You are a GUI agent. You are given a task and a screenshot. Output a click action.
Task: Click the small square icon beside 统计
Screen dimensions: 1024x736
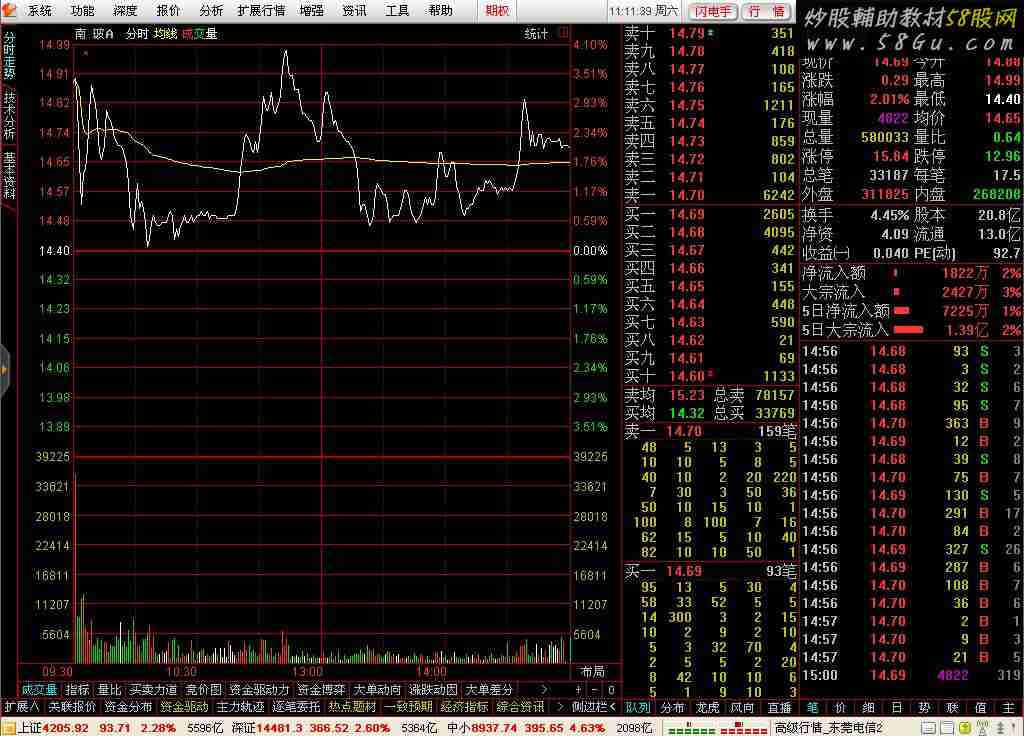point(564,32)
